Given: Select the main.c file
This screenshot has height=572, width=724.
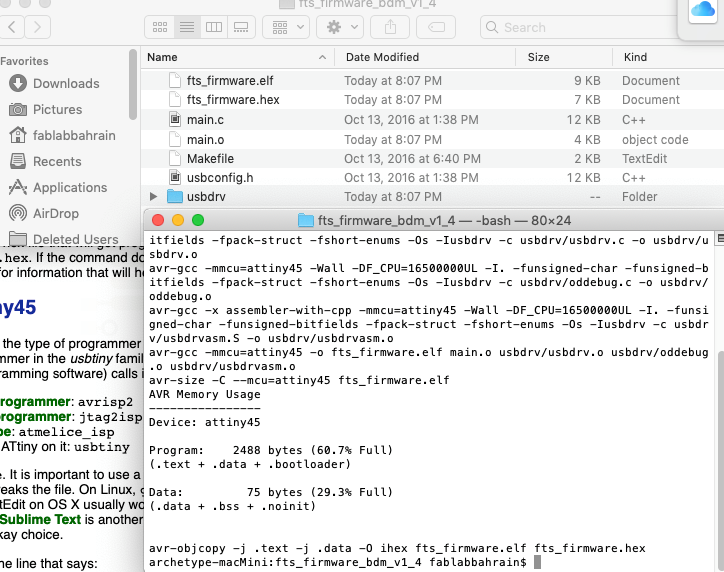Looking at the screenshot, I should [x=432, y=120].
